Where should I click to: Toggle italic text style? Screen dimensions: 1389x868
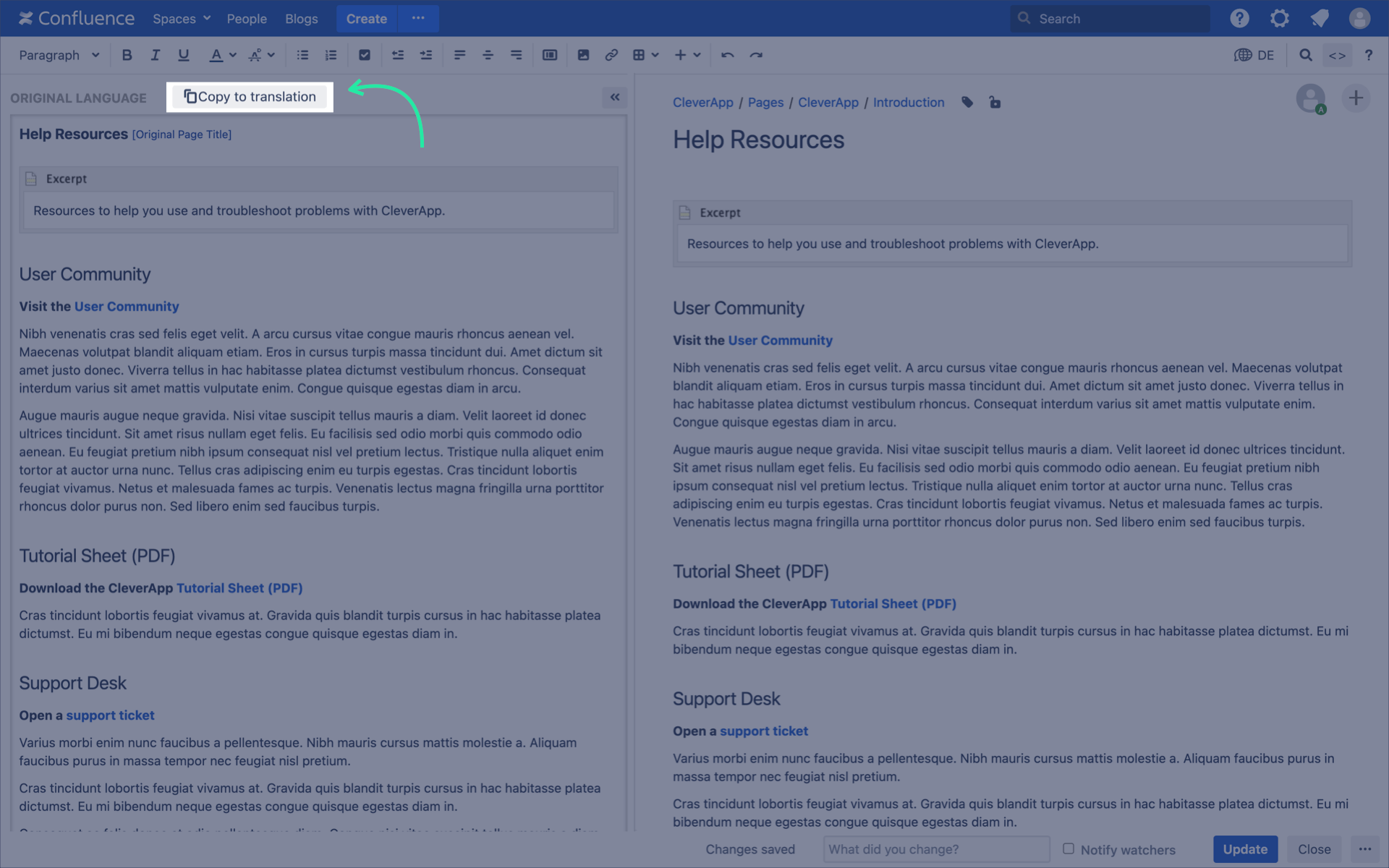click(155, 55)
